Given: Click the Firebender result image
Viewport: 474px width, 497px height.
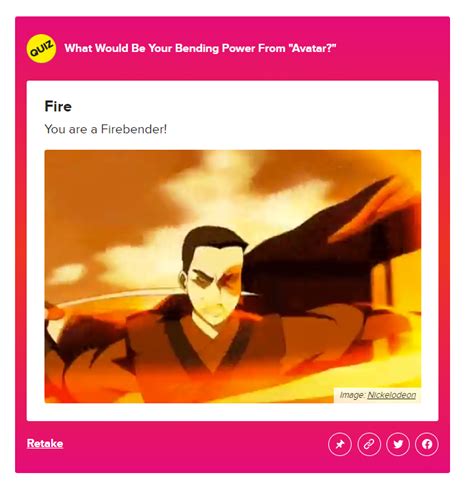Looking at the screenshot, I should pyautogui.click(x=233, y=276).
